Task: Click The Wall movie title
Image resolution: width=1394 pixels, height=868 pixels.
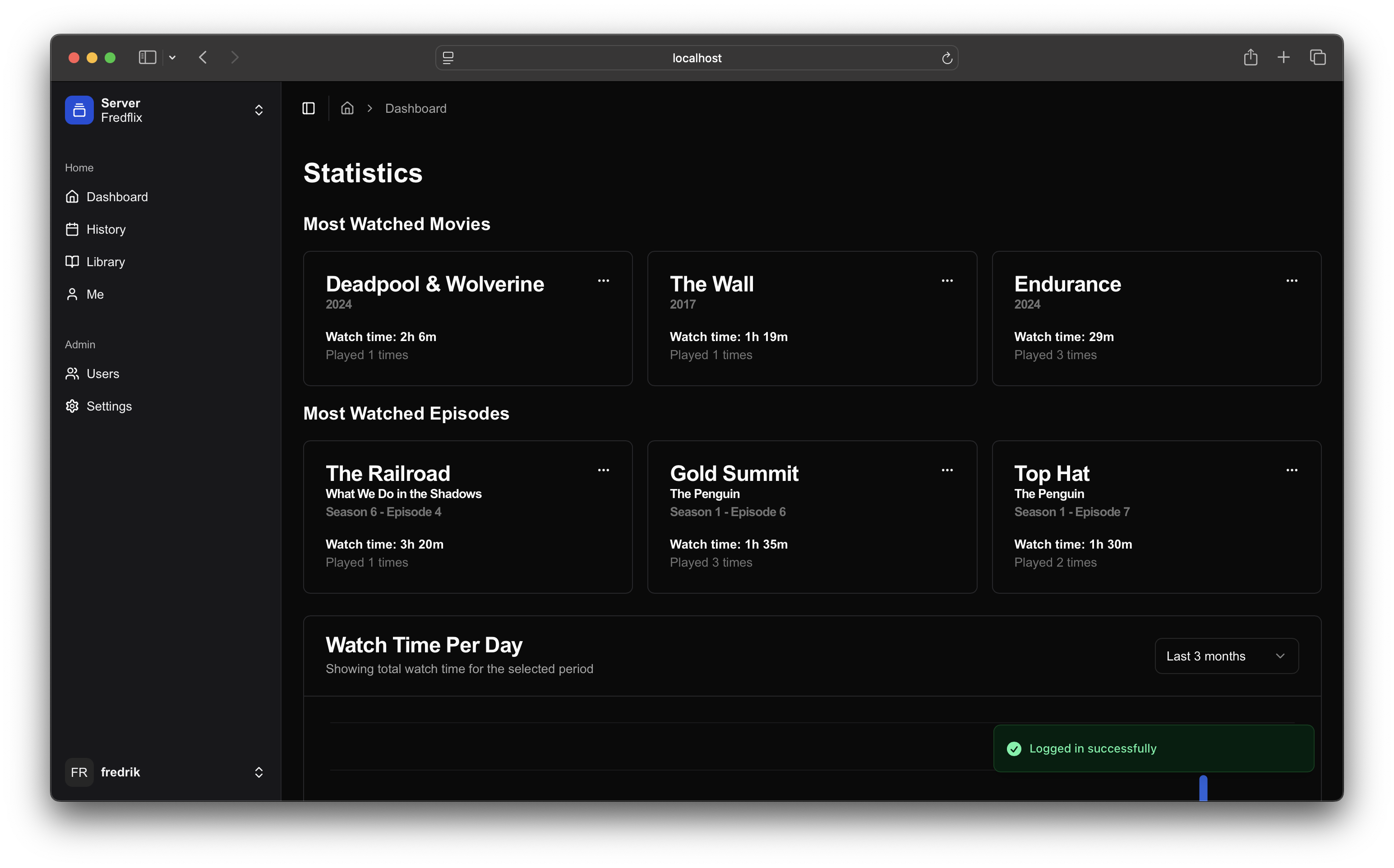Action: [x=711, y=284]
